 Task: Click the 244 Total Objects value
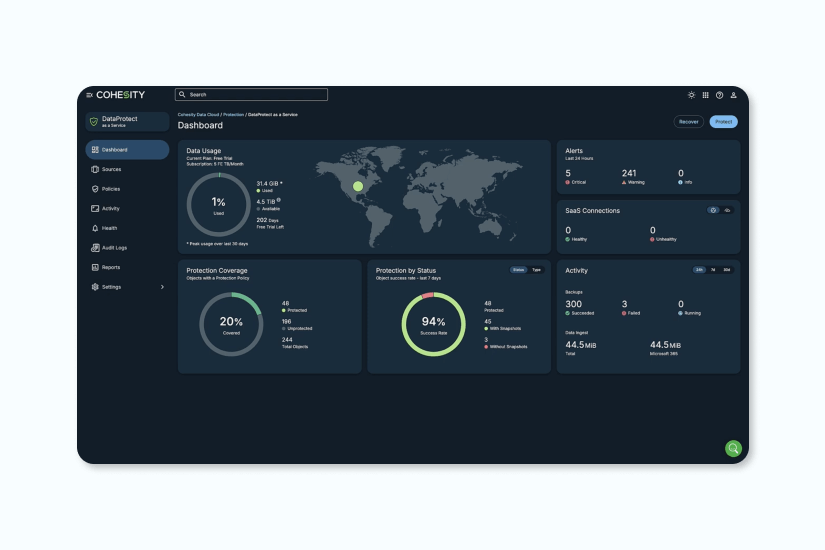pos(287,340)
